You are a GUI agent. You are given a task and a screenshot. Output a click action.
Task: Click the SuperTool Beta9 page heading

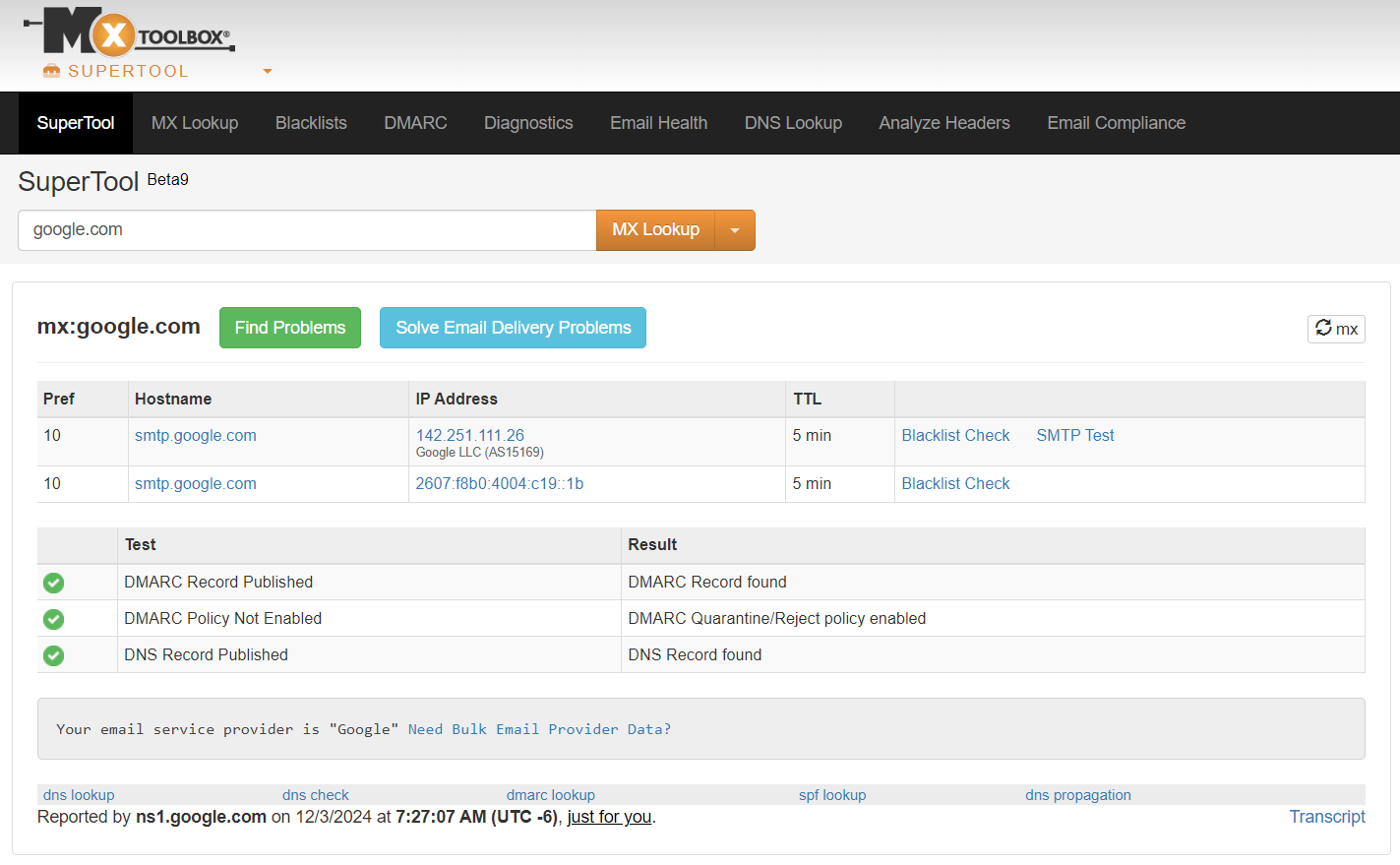103,181
